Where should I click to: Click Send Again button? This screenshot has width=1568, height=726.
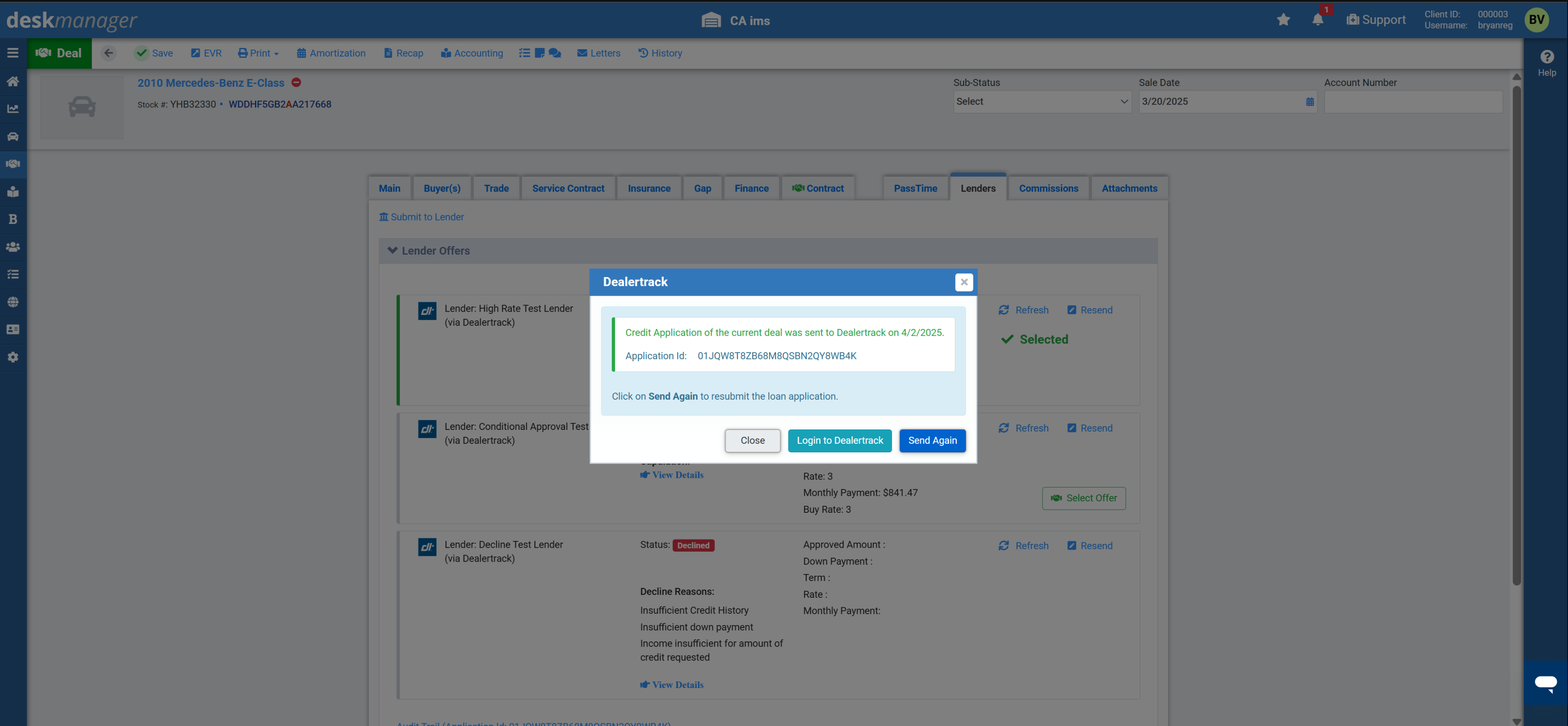coord(932,441)
